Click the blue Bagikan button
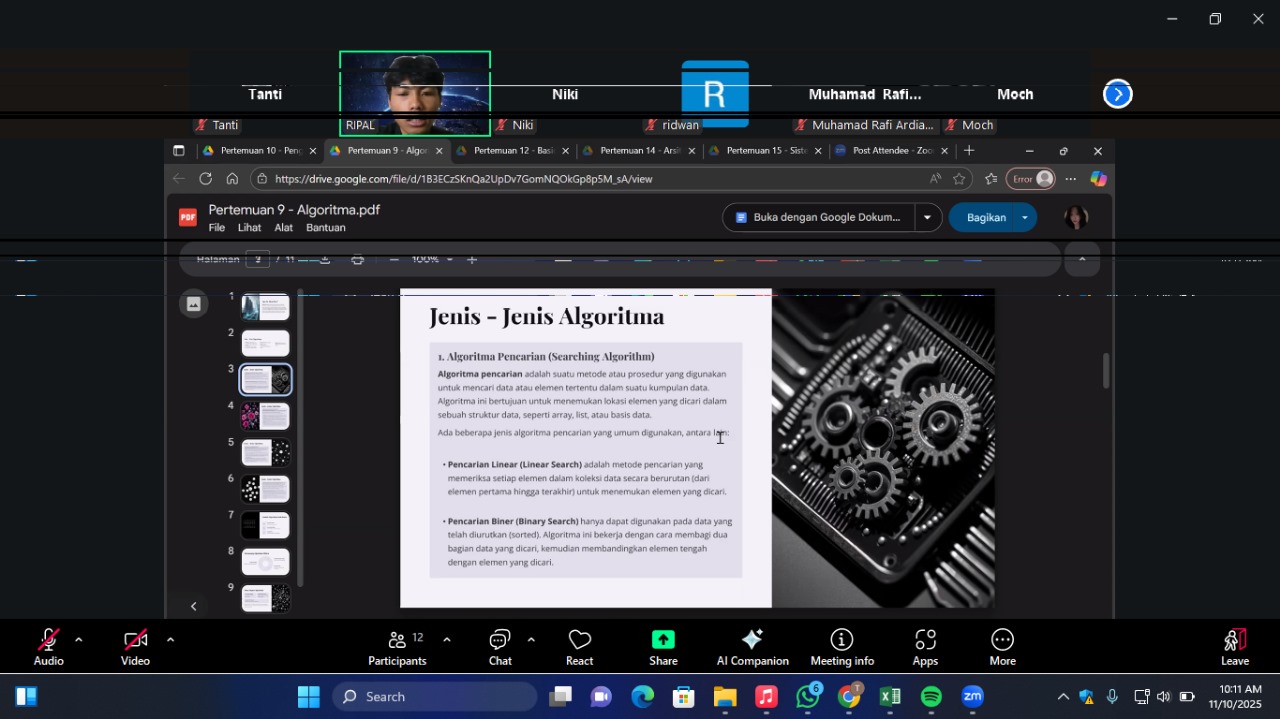Screen dimensions: 1280x719 pos(985,217)
